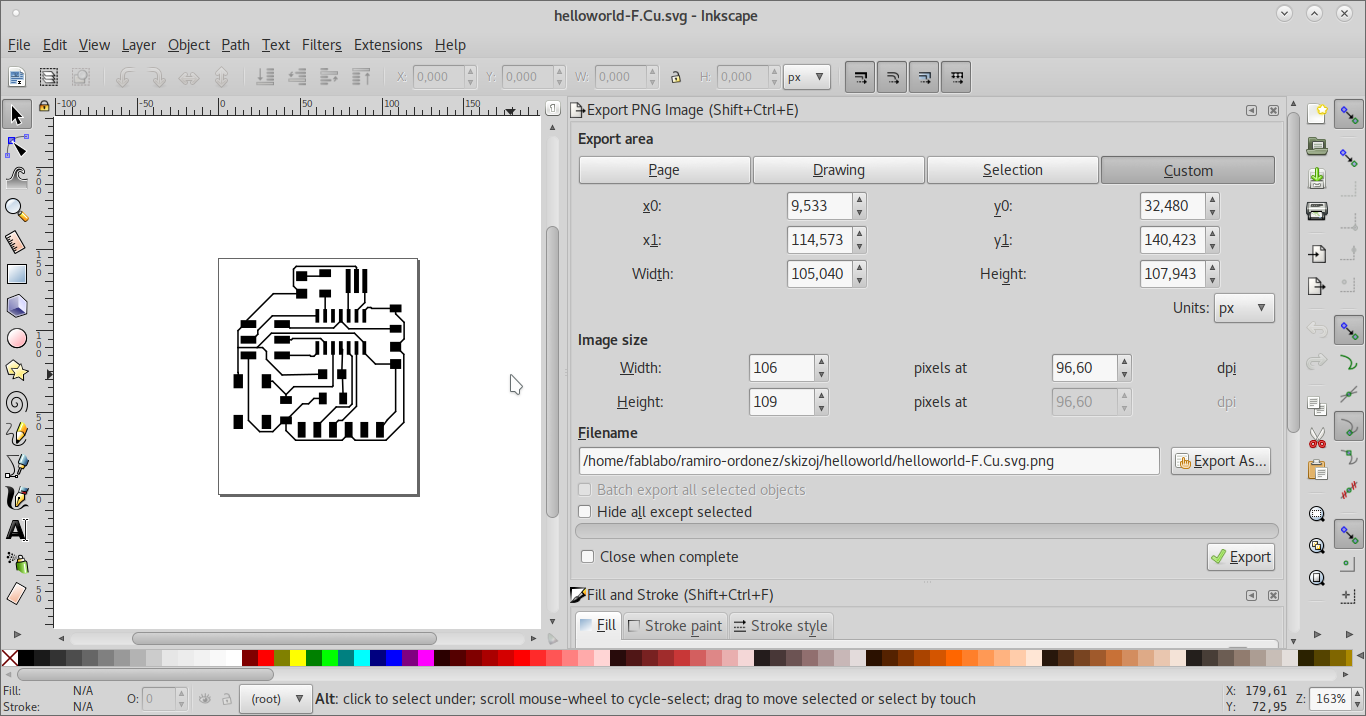Click Zoom to fit drawing icon
The width and height of the screenshot is (1366, 716).
click(1318, 546)
